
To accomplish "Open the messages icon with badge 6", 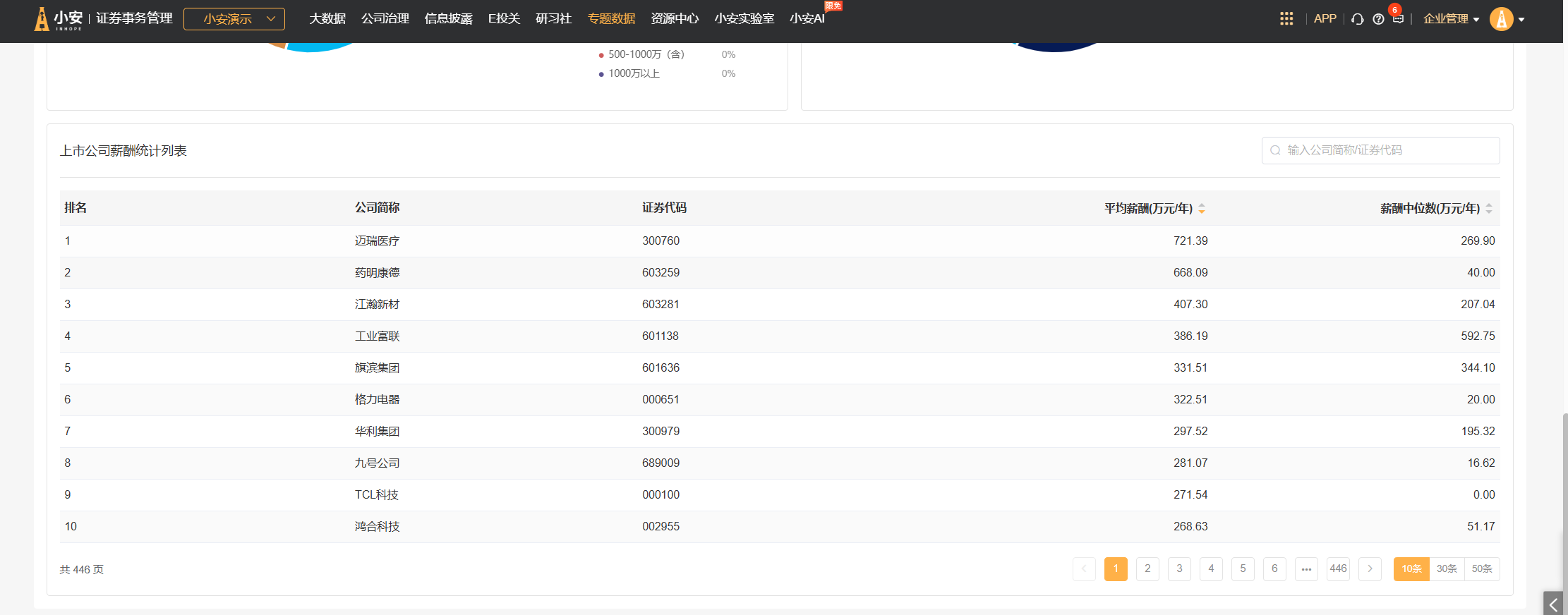I will point(1398,18).
